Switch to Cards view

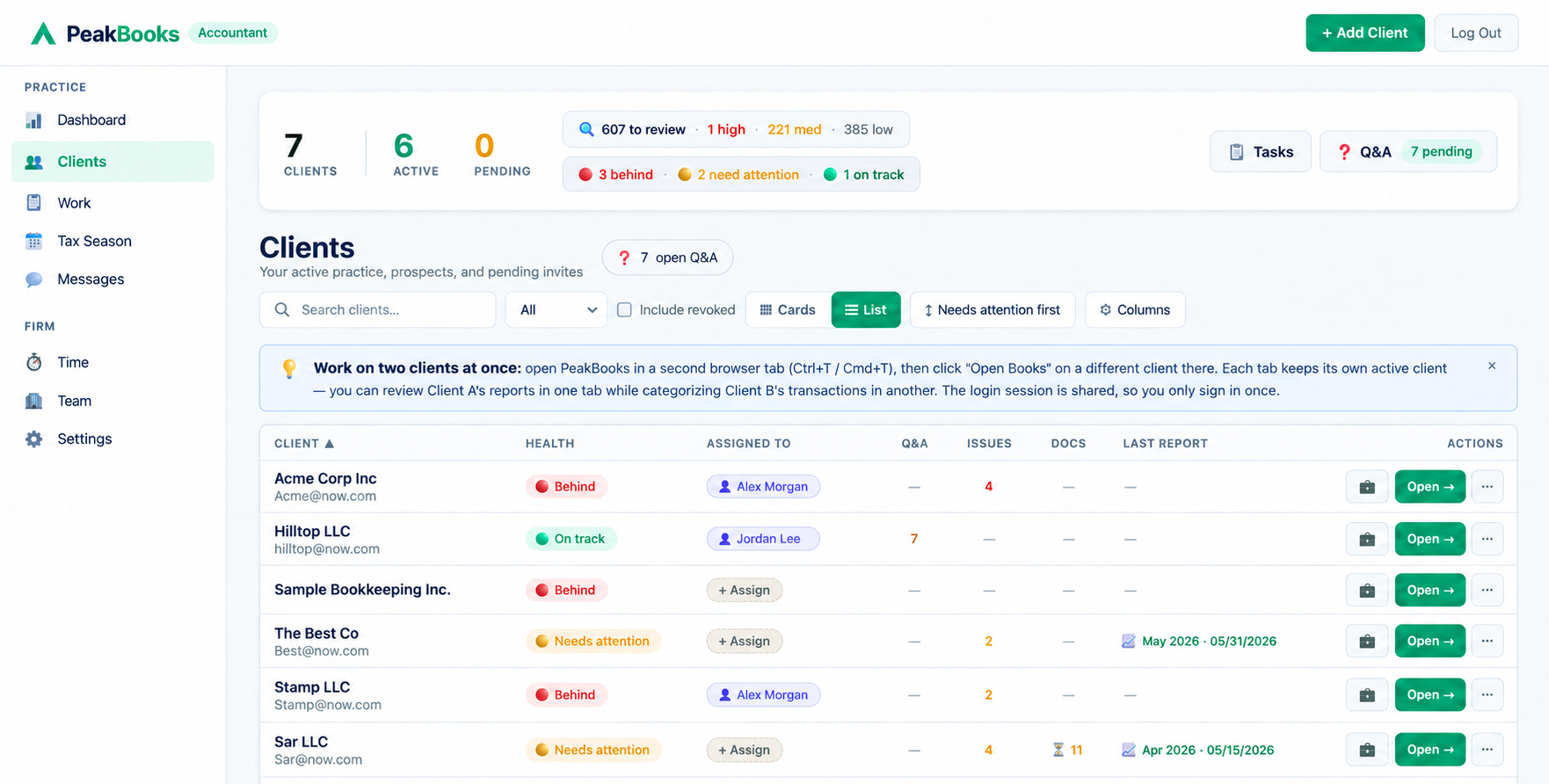788,310
